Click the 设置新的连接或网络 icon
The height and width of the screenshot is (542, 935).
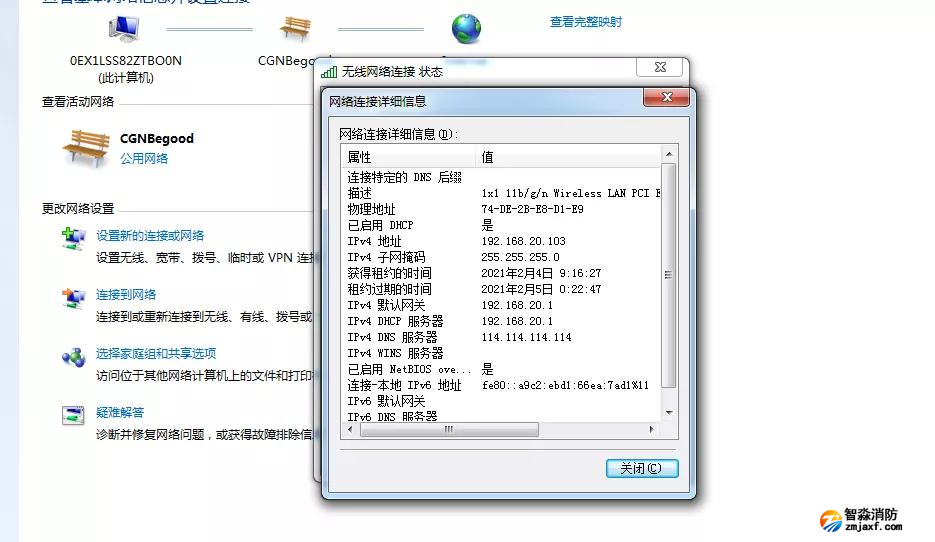tap(74, 238)
